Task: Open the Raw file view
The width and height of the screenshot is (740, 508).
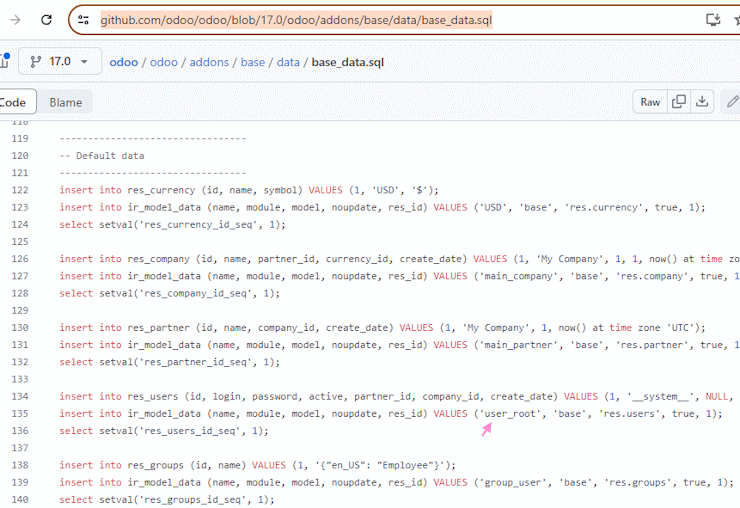Action: point(650,102)
